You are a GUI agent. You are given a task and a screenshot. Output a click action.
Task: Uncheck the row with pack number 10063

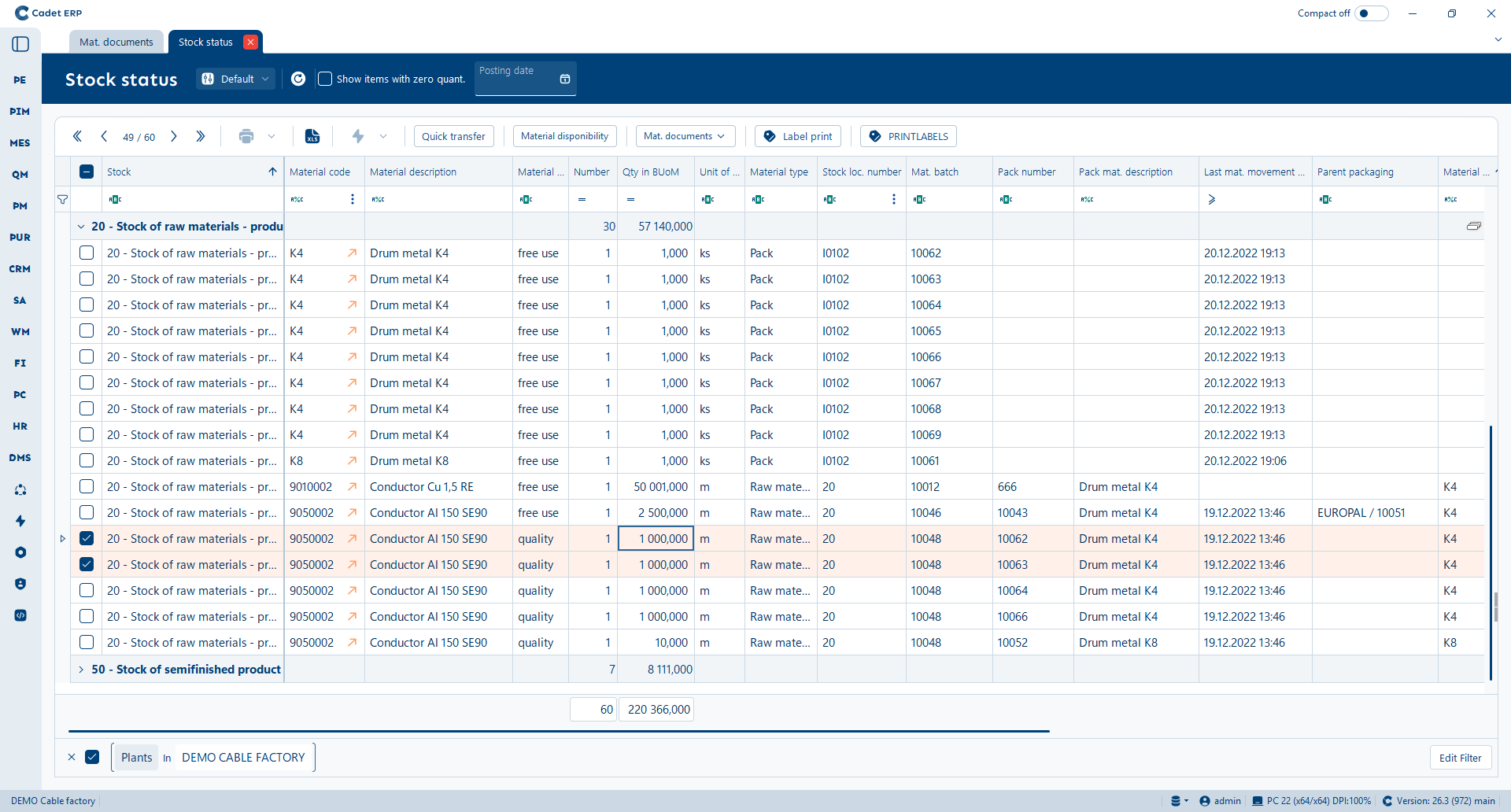87,564
